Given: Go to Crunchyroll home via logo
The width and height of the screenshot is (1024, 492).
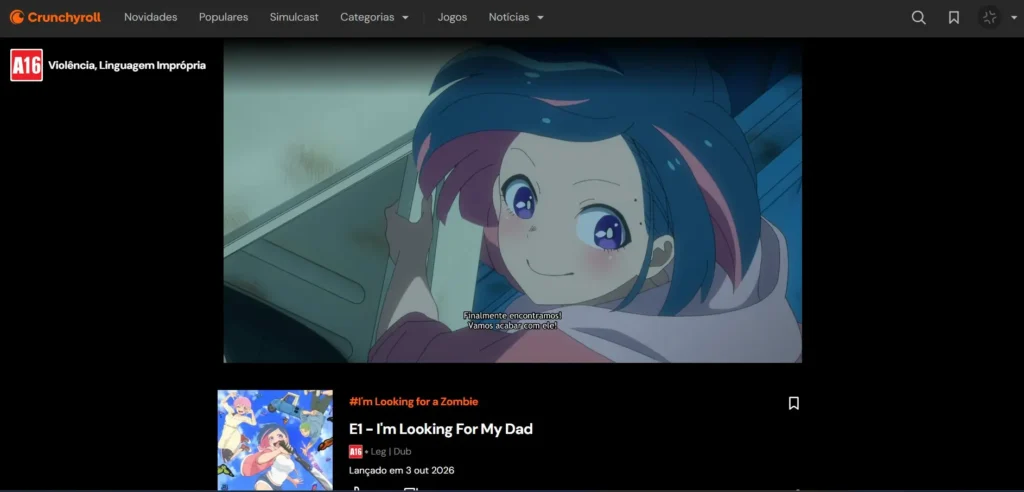Looking at the screenshot, I should 55,18.
